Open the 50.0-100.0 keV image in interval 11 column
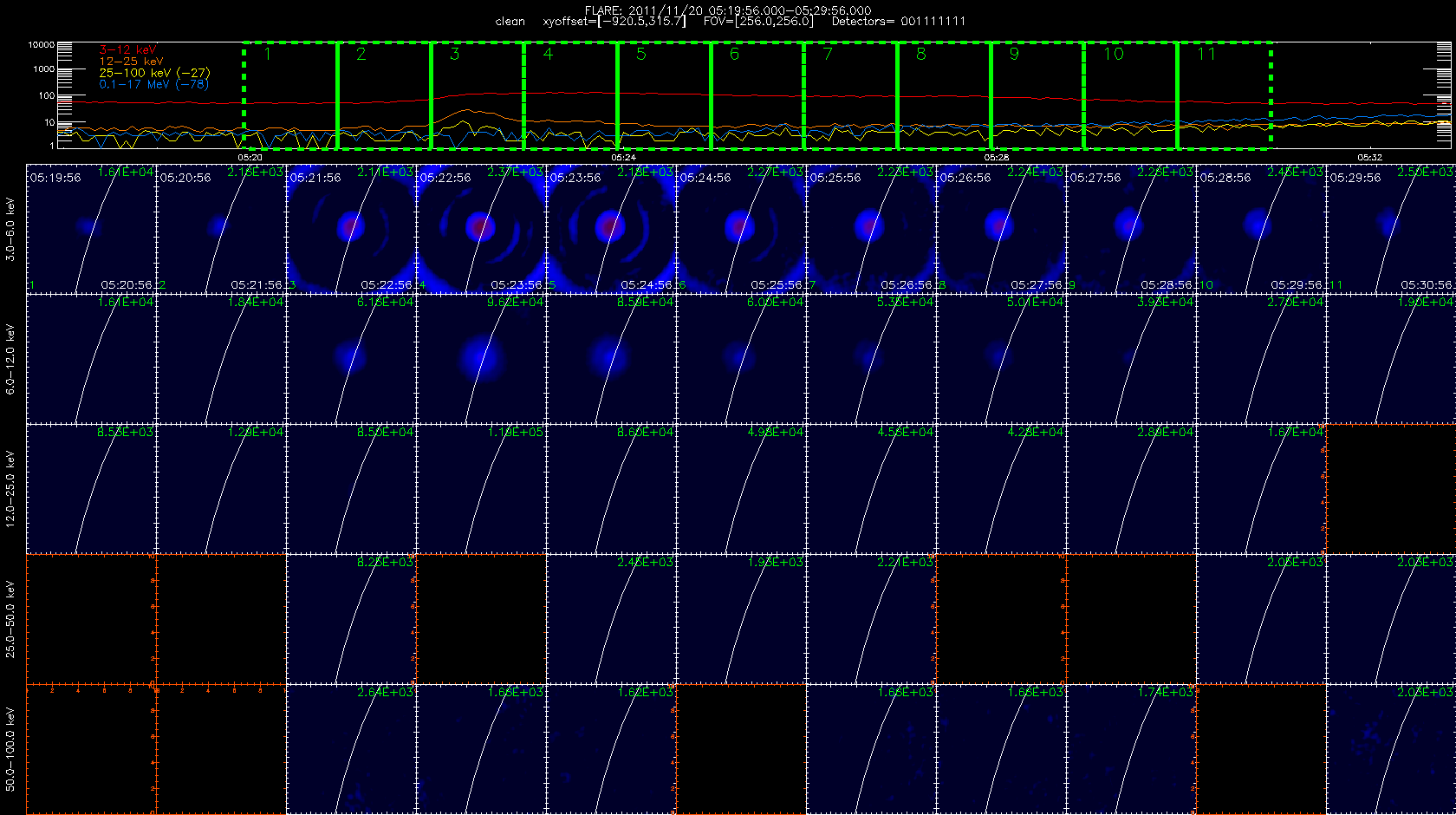Screen dimensions: 1456x815 [1391, 749]
